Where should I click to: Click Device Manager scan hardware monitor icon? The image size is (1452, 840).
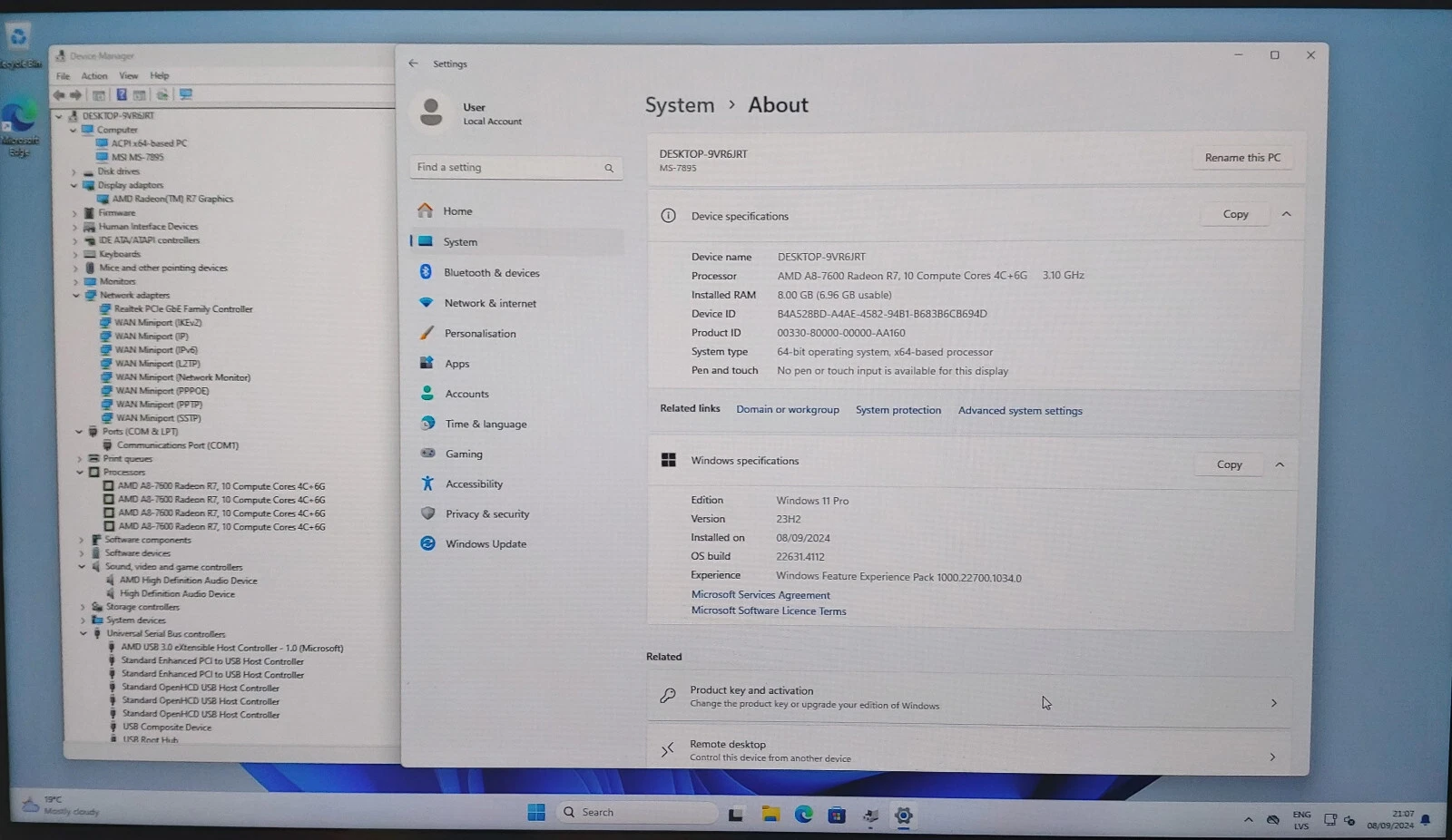click(186, 94)
